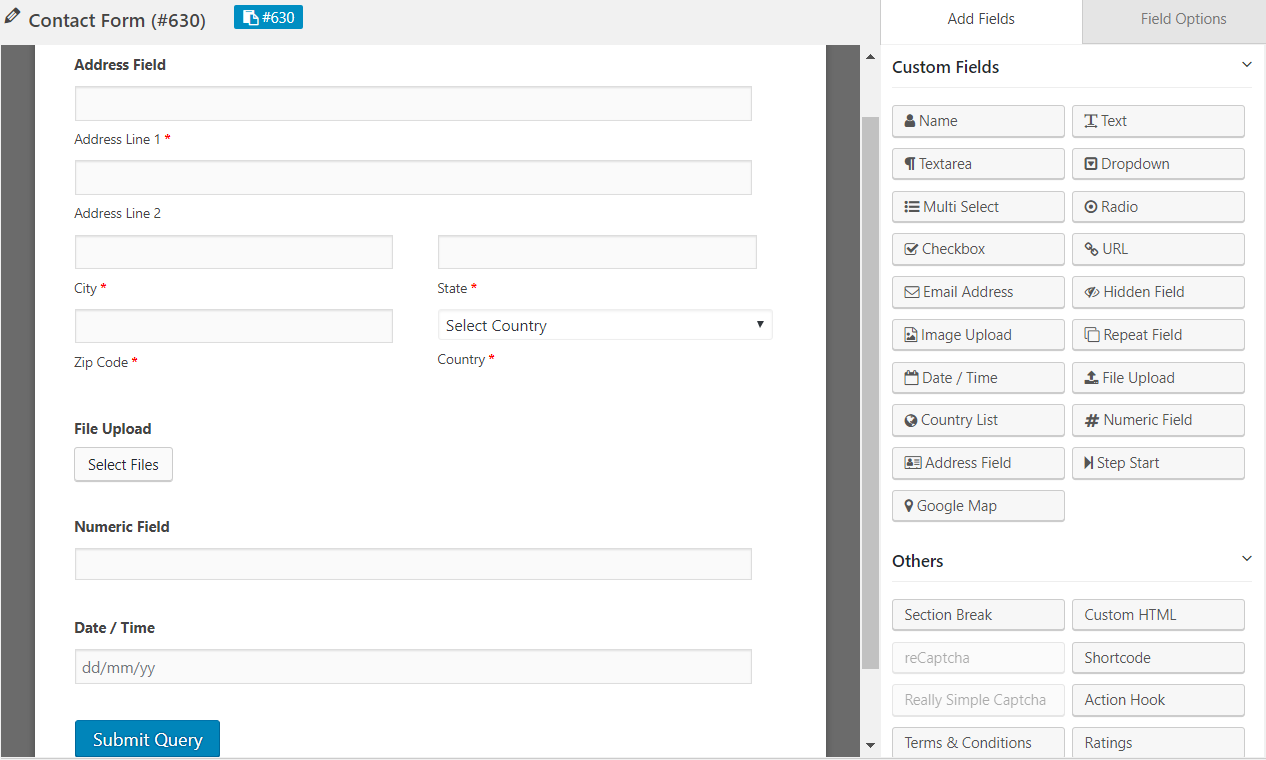Click the Zip Code input box
This screenshot has height=760, width=1266.
coord(234,326)
